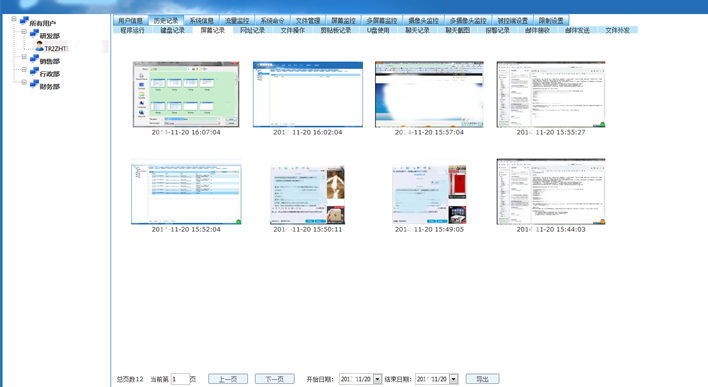Image resolution: width=708 pixels, height=387 pixels.
Task: Click the 销售部 department computer icon
Action: point(34,59)
